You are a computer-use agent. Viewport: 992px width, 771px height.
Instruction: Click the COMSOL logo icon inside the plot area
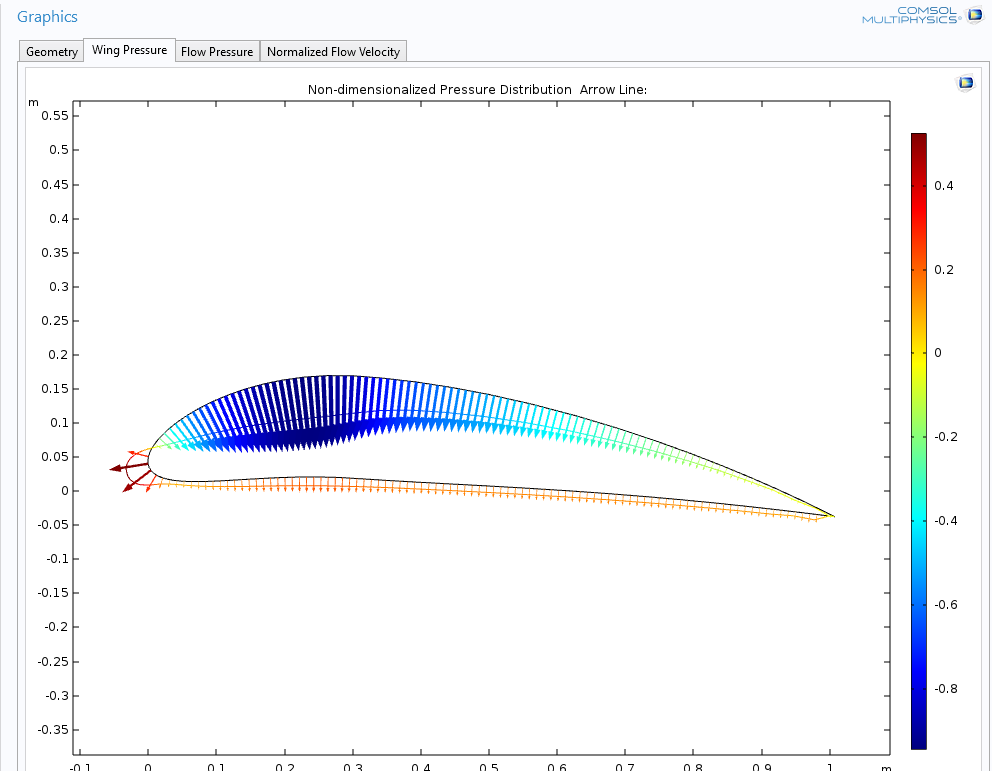pos(965,82)
